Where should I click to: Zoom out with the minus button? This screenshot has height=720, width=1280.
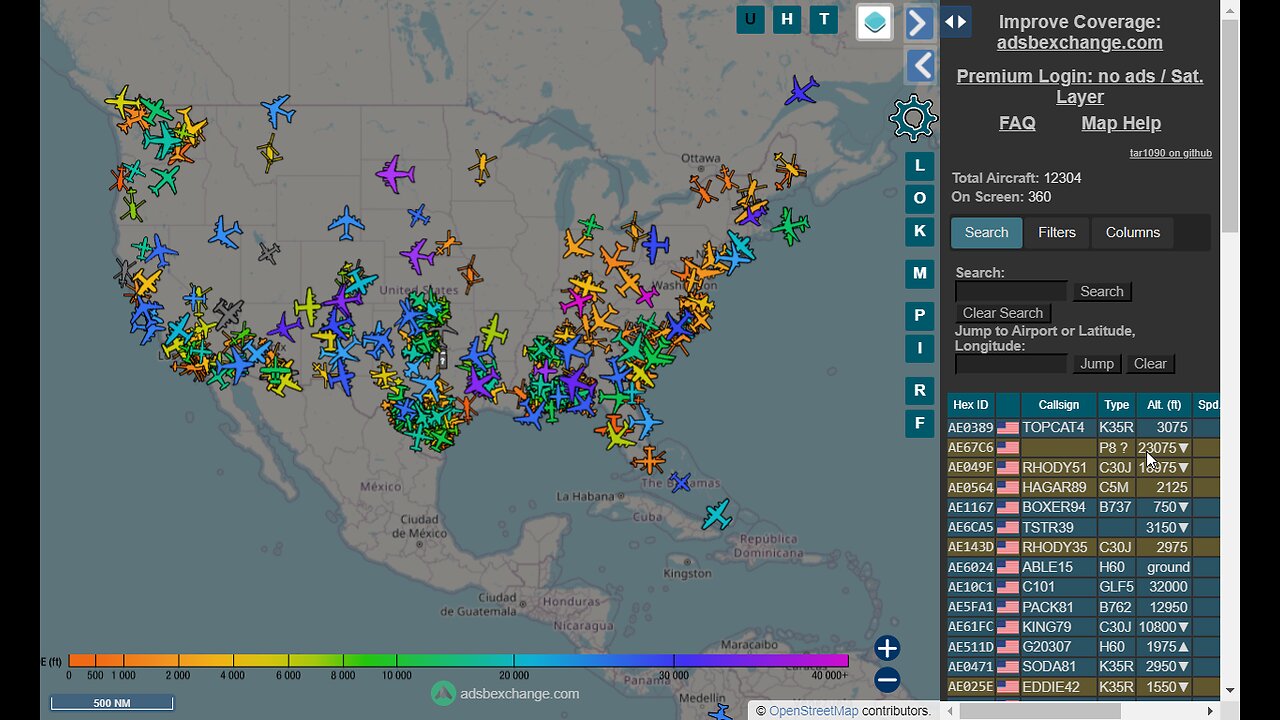(887, 680)
